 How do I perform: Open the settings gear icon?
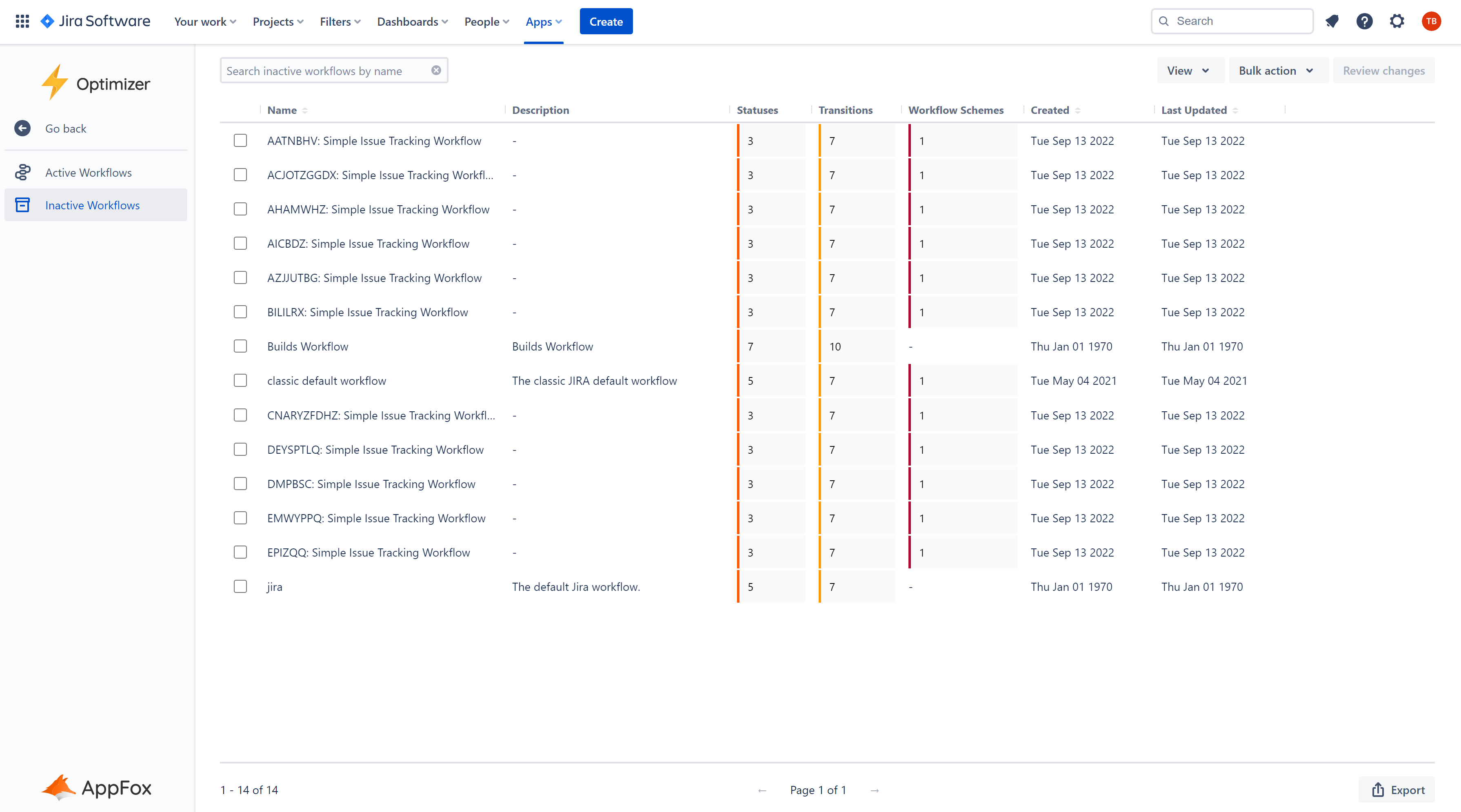click(1397, 22)
